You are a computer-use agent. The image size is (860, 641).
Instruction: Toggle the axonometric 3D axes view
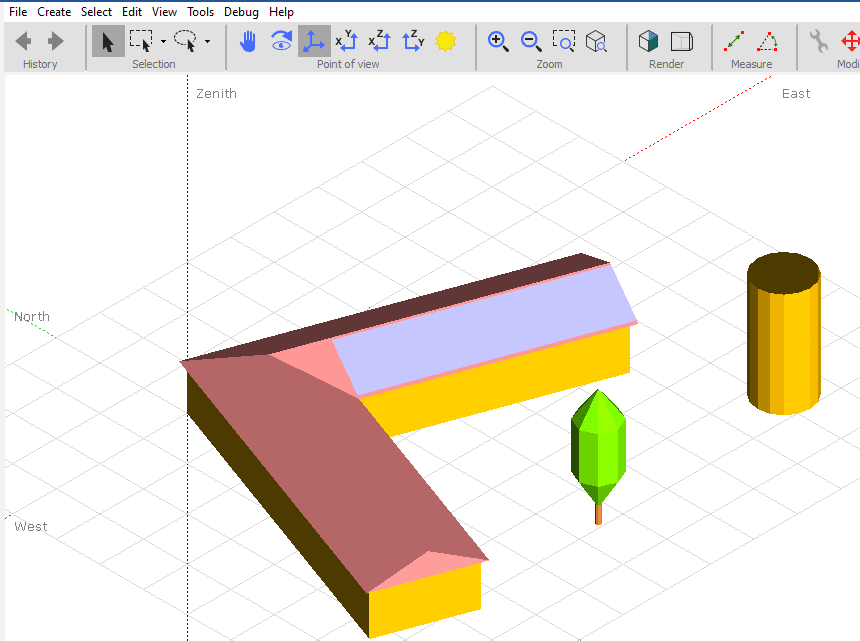pos(314,41)
